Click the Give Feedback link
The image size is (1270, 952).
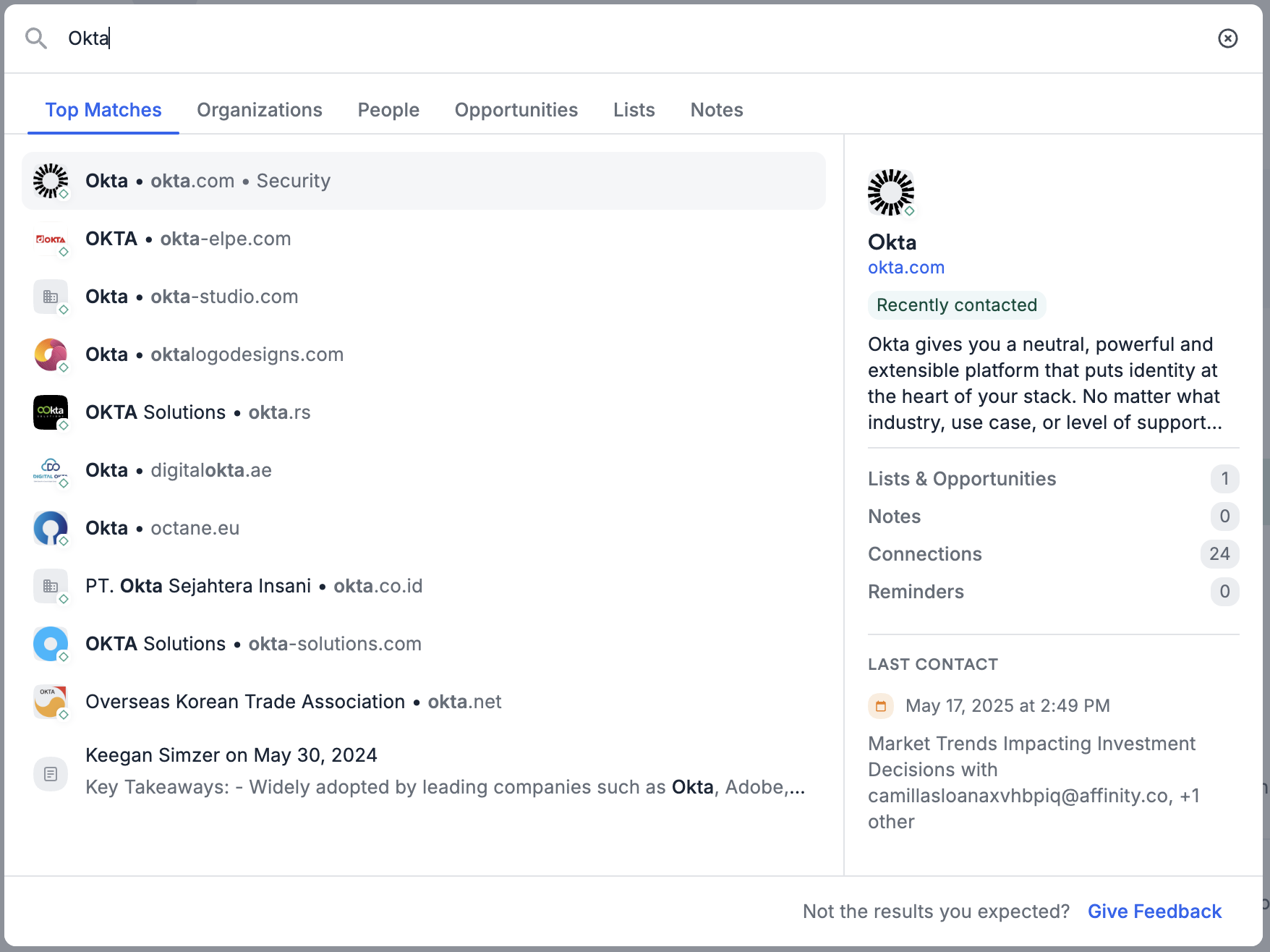1154,911
